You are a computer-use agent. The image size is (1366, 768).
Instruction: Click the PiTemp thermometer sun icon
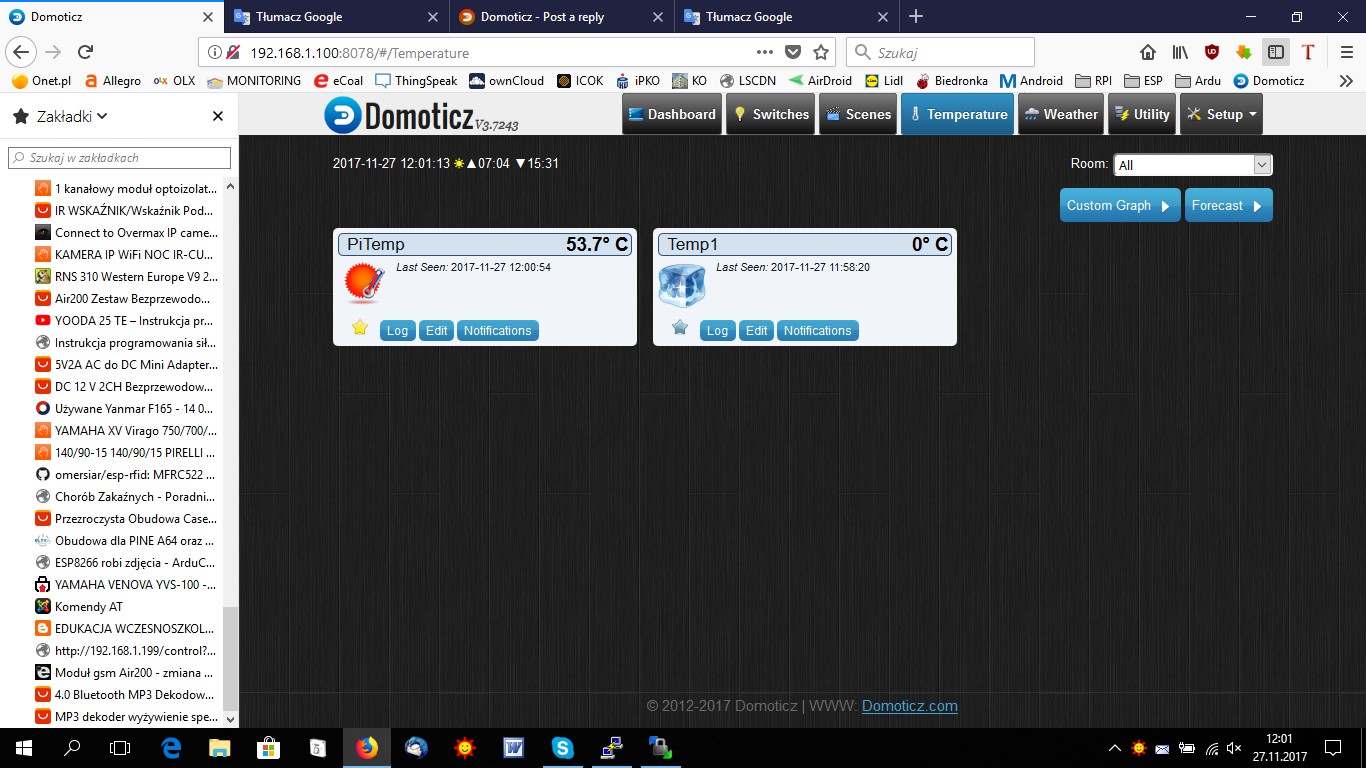pyautogui.click(x=363, y=283)
